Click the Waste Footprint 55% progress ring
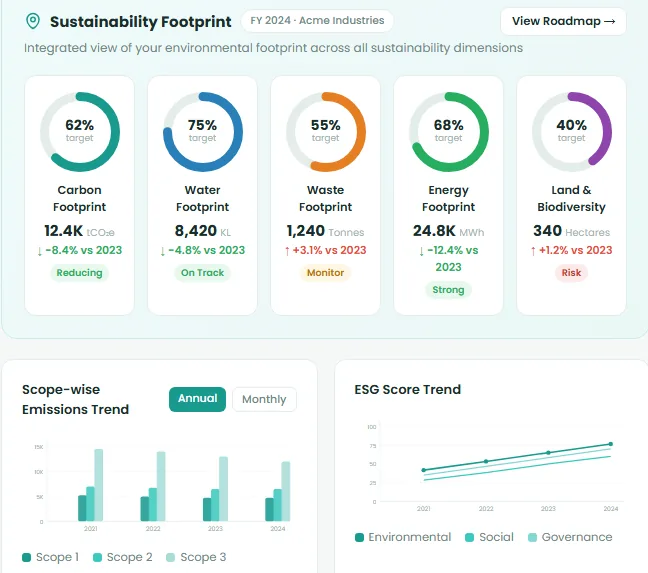 (326, 132)
